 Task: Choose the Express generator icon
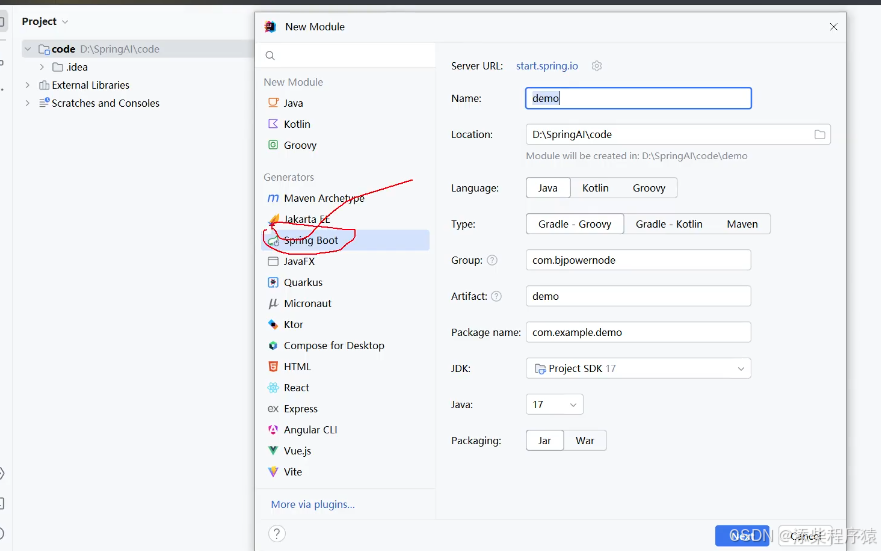point(273,409)
